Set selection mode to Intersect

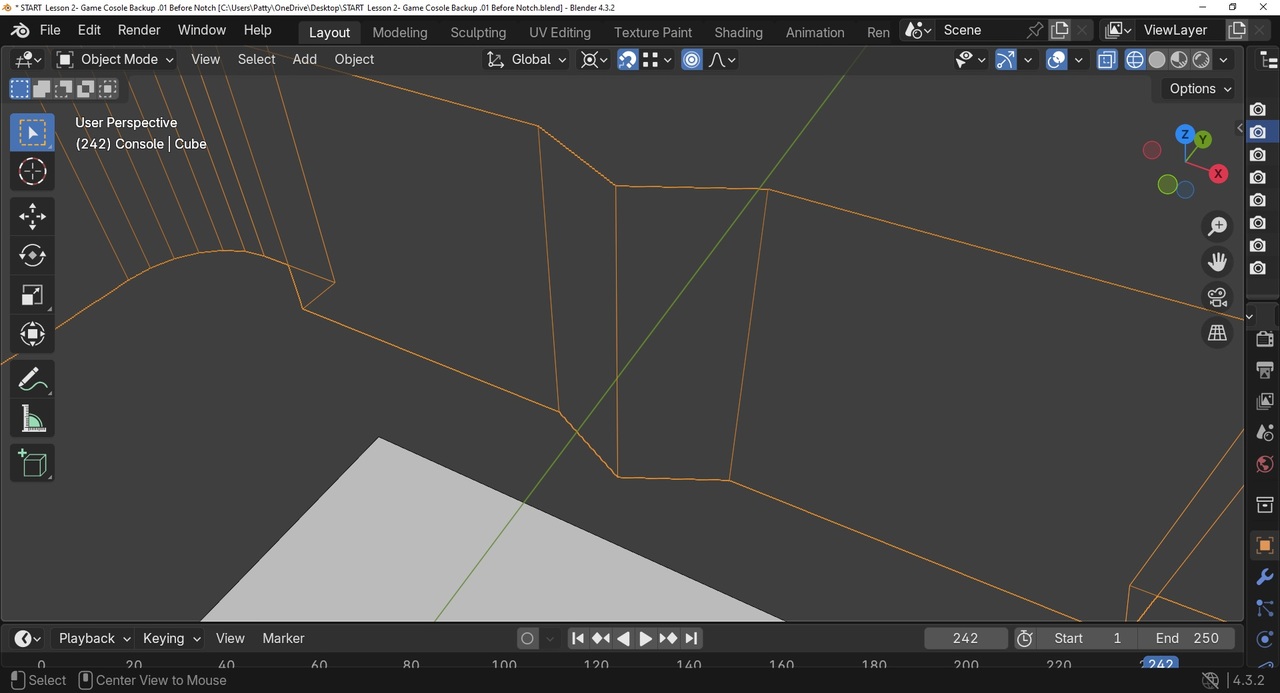pyautogui.click(x=108, y=89)
